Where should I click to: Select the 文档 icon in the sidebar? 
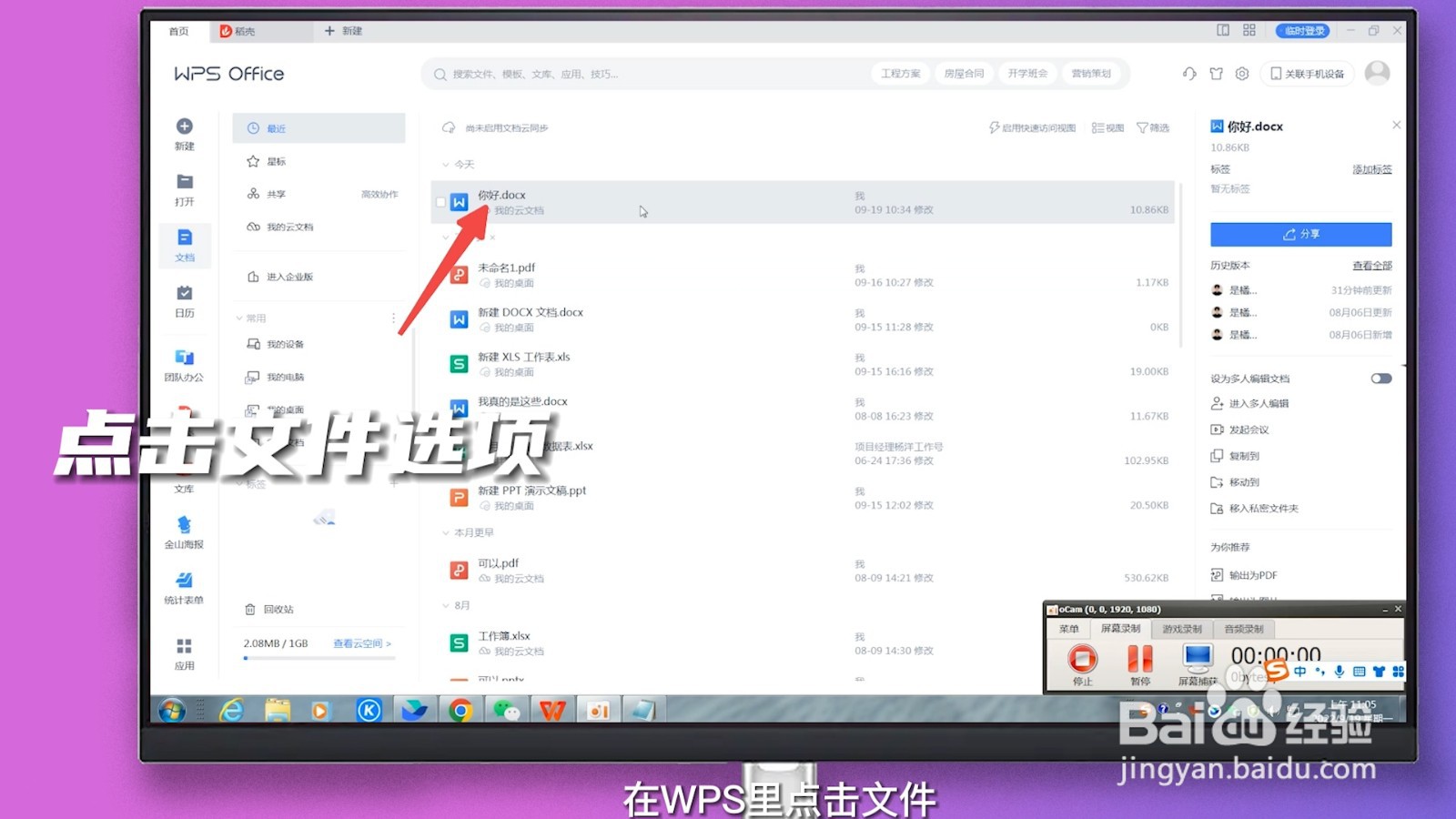[184, 238]
